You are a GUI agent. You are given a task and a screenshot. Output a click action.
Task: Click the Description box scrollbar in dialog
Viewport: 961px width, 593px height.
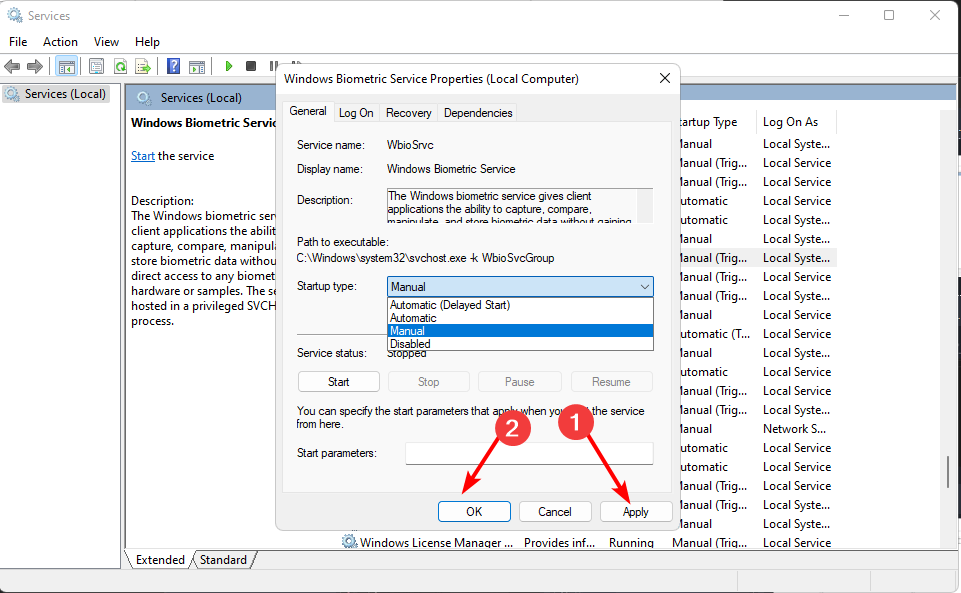click(645, 205)
